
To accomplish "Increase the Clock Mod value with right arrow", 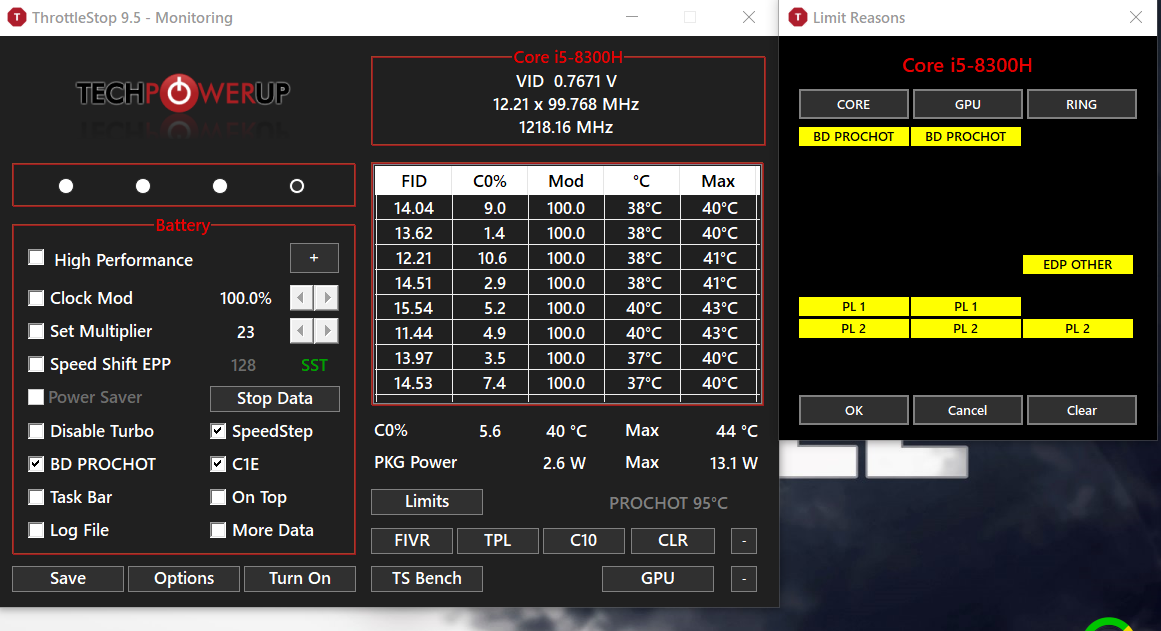I will click(327, 298).
